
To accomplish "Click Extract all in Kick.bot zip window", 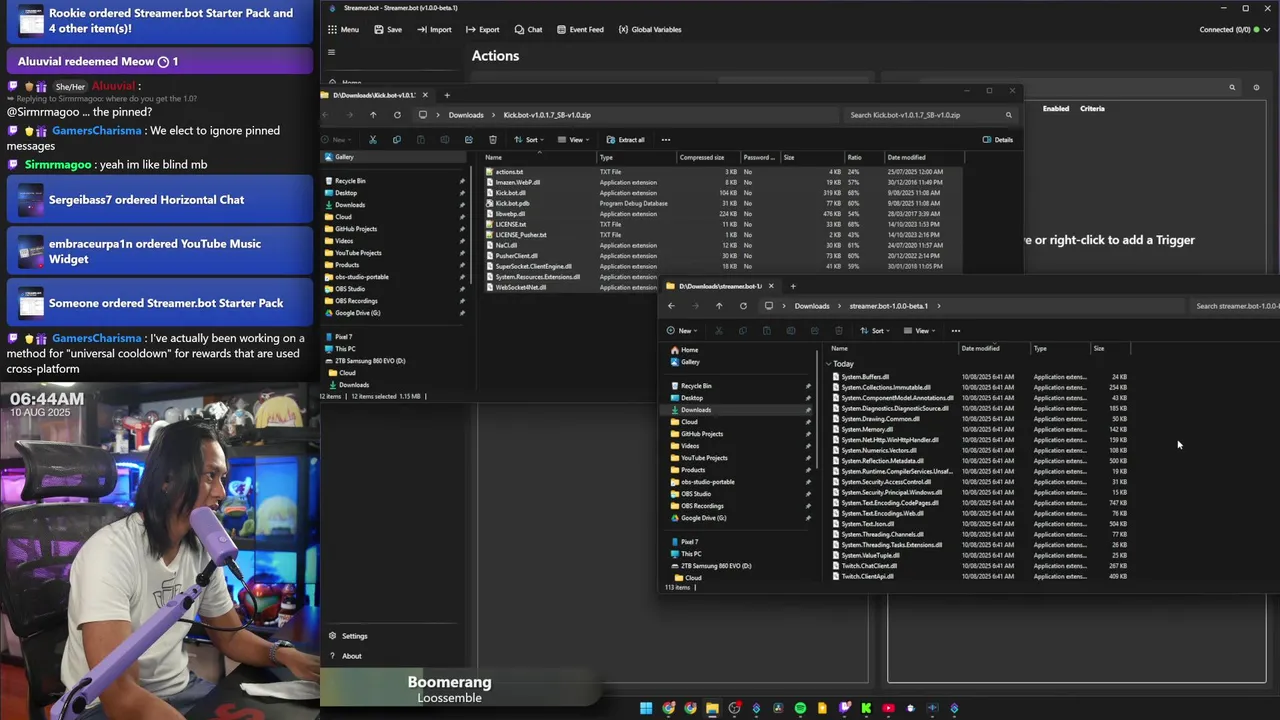I will (x=625, y=140).
